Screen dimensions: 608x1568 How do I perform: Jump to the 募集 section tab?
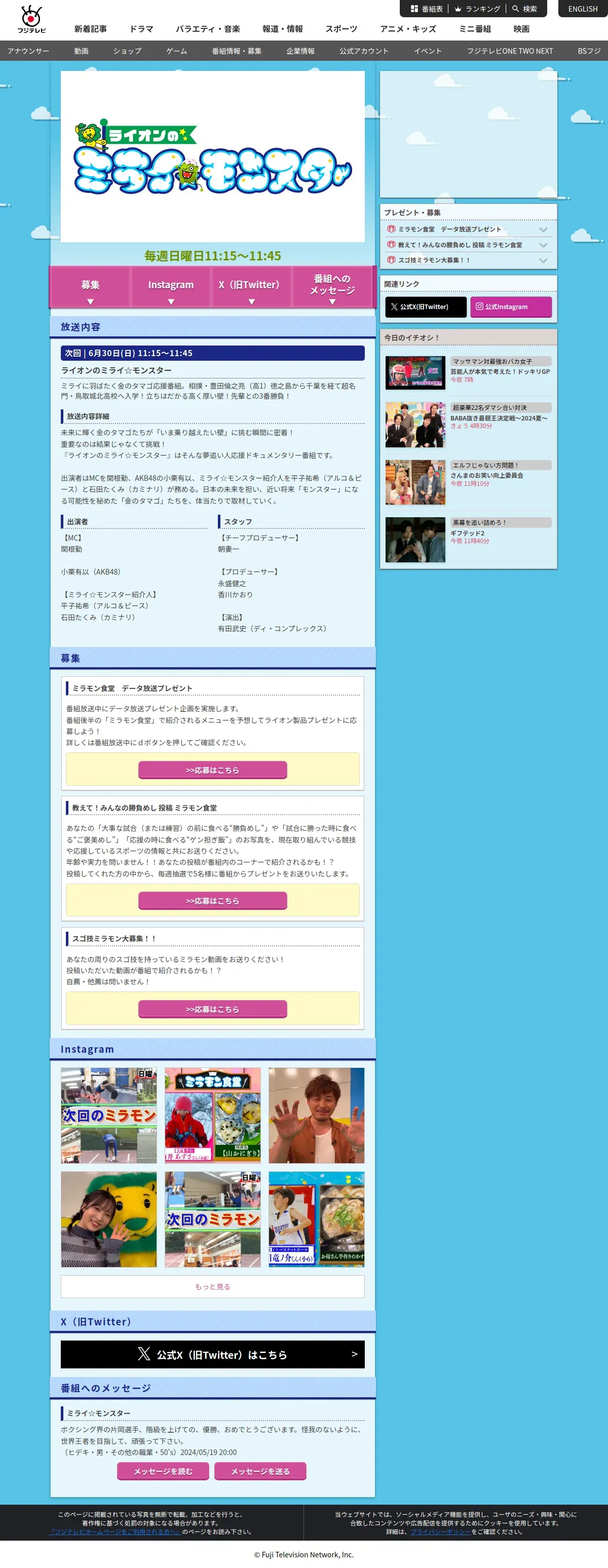90,287
